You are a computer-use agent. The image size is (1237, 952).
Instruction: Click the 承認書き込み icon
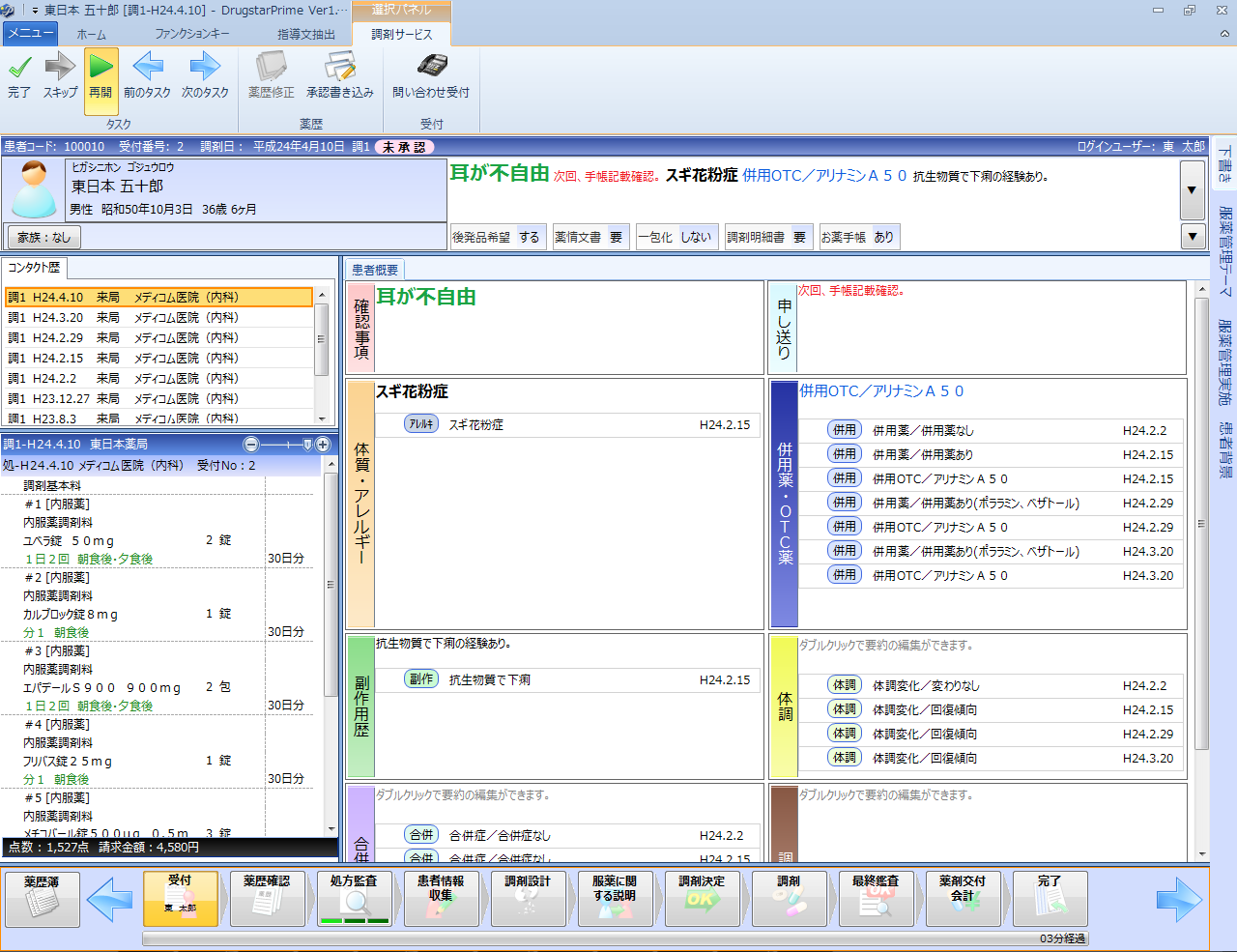click(x=340, y=68)
